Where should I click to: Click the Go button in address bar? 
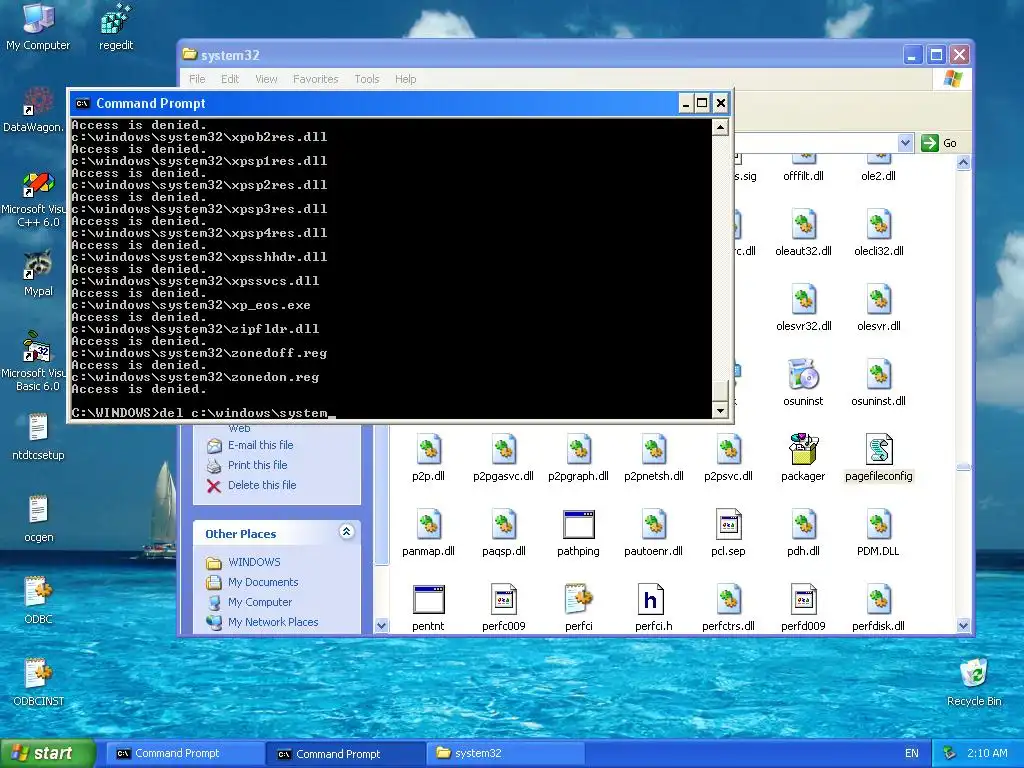point(939,143)
